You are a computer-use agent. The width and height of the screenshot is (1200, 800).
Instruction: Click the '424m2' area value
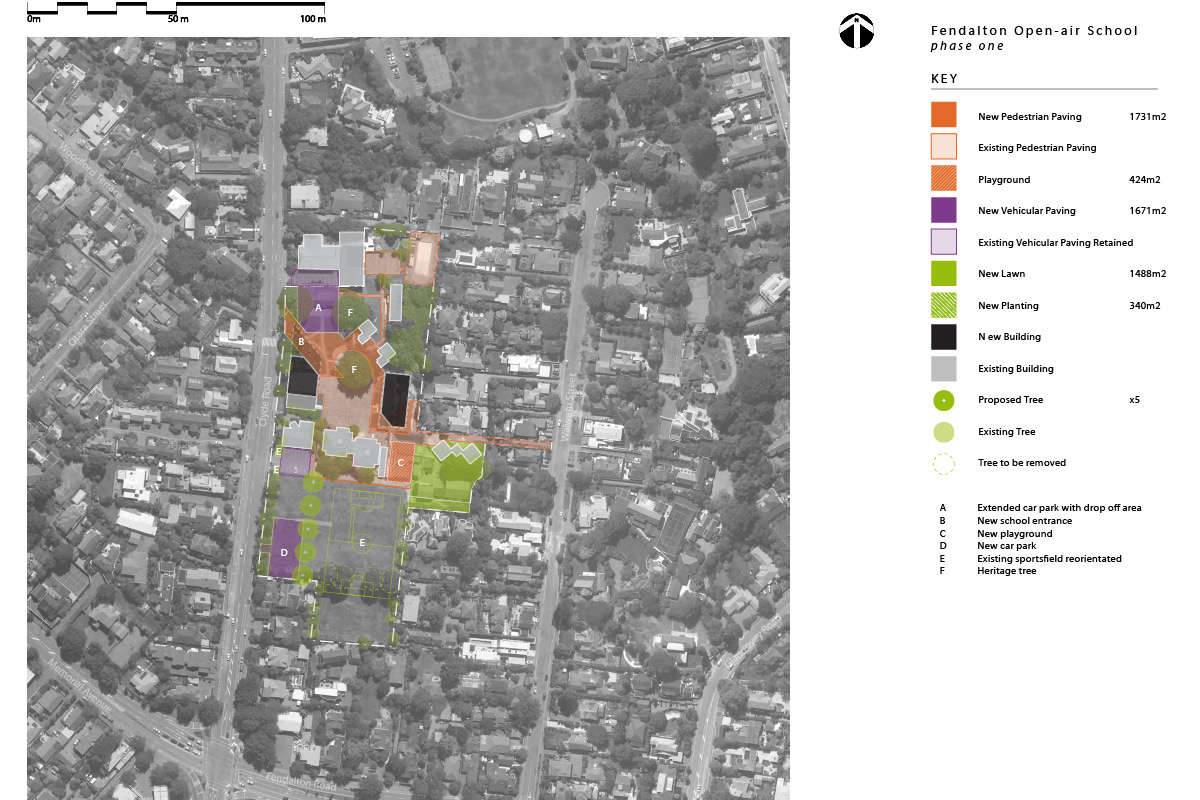[x=1144, y=180]
